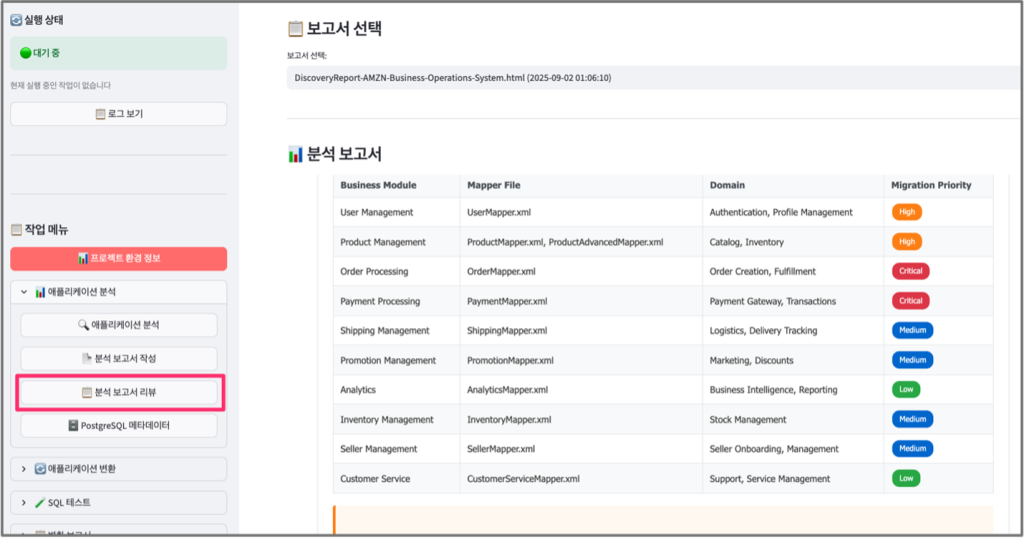Click the Low badge in Analytics row
The height and width of the screenshot is (540, 1024).
[x=905, y=390]
